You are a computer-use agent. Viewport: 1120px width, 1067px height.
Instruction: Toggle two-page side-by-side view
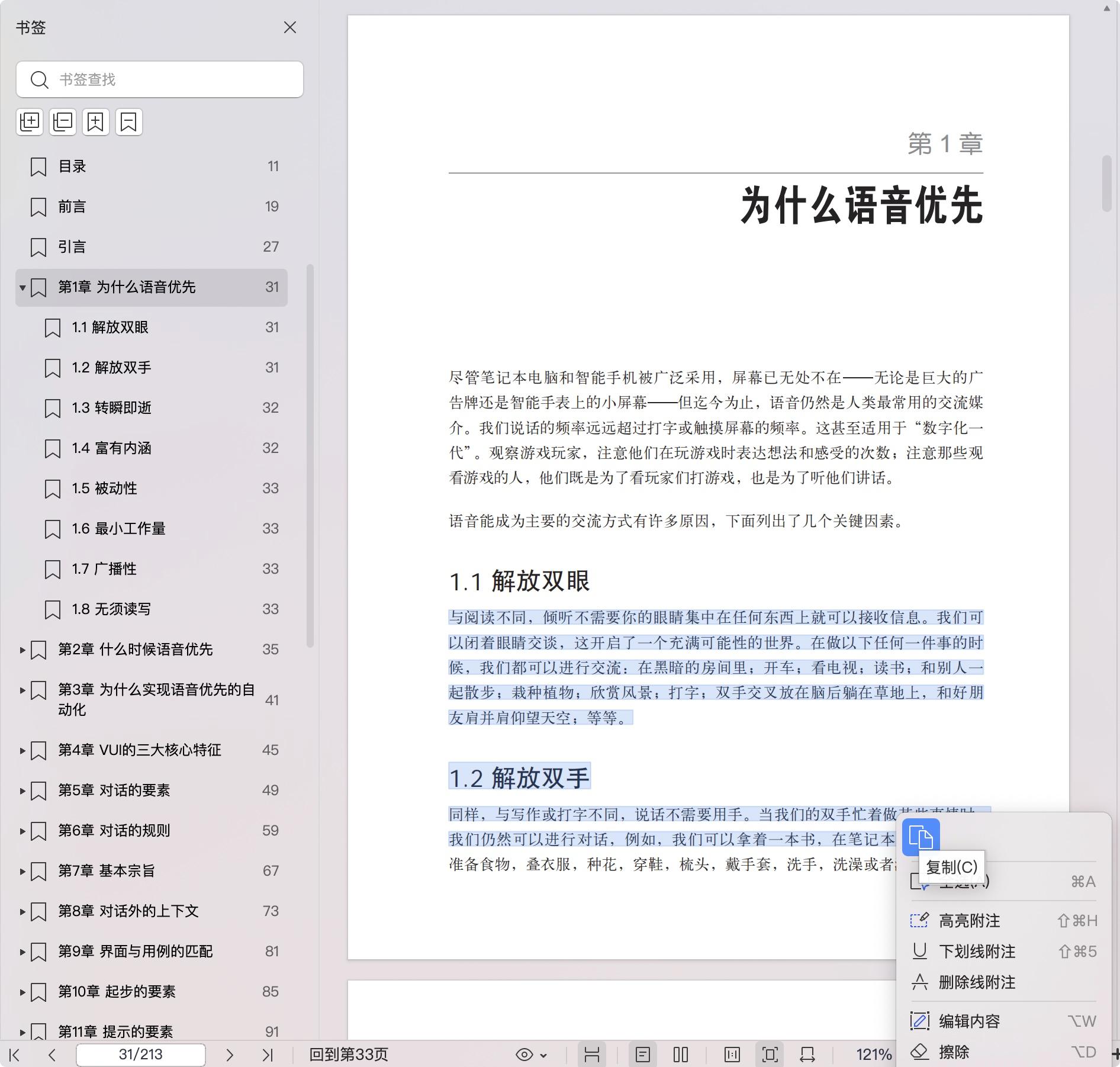tap(681, 1055)
